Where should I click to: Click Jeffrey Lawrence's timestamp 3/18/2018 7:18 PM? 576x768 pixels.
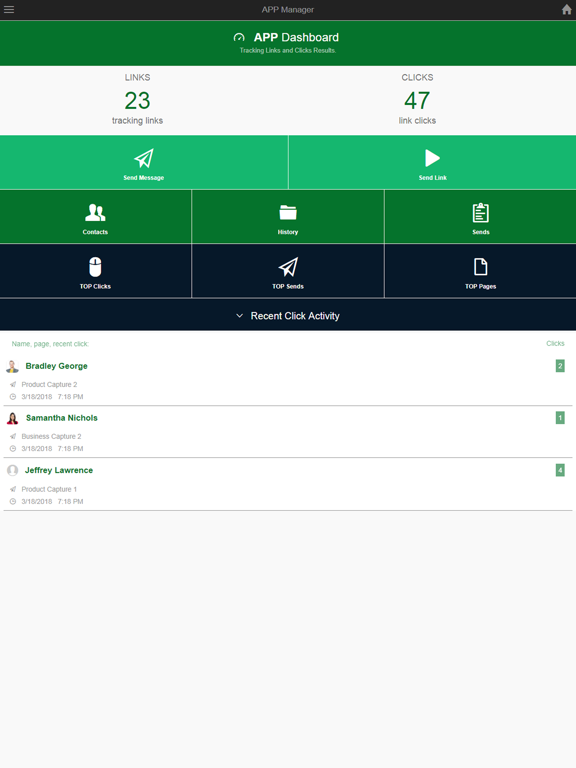point(52,502)
